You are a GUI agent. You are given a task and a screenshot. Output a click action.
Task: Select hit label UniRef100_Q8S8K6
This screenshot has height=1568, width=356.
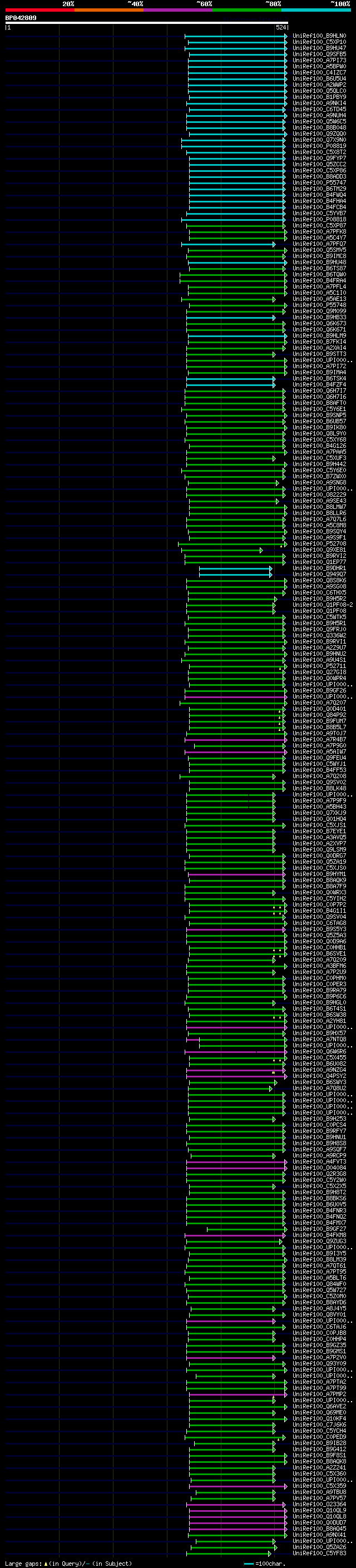(x=319, y=581)
